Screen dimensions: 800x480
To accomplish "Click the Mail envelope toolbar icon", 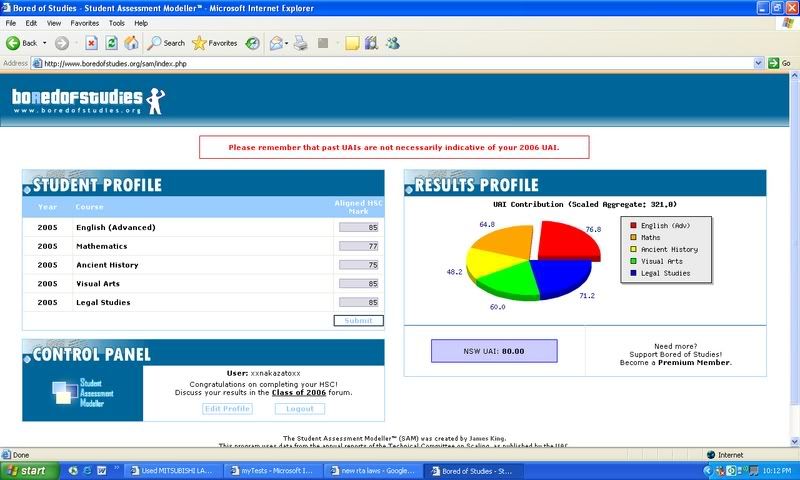I will (x=276, y=43).
